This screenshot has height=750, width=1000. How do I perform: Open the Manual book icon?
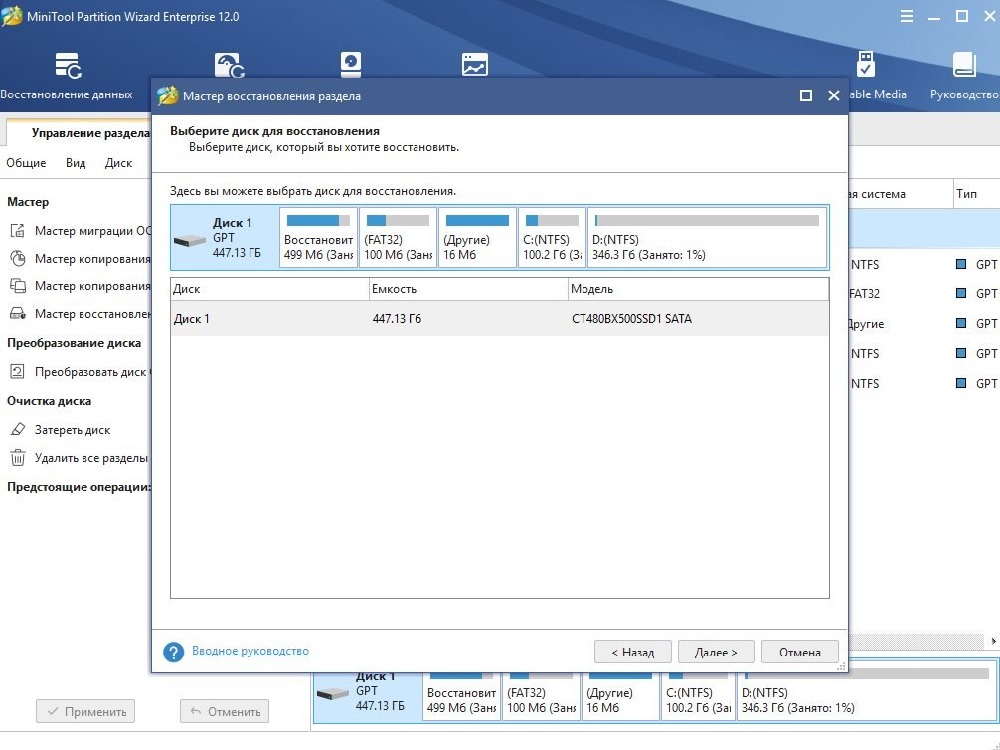coord(964,65)
